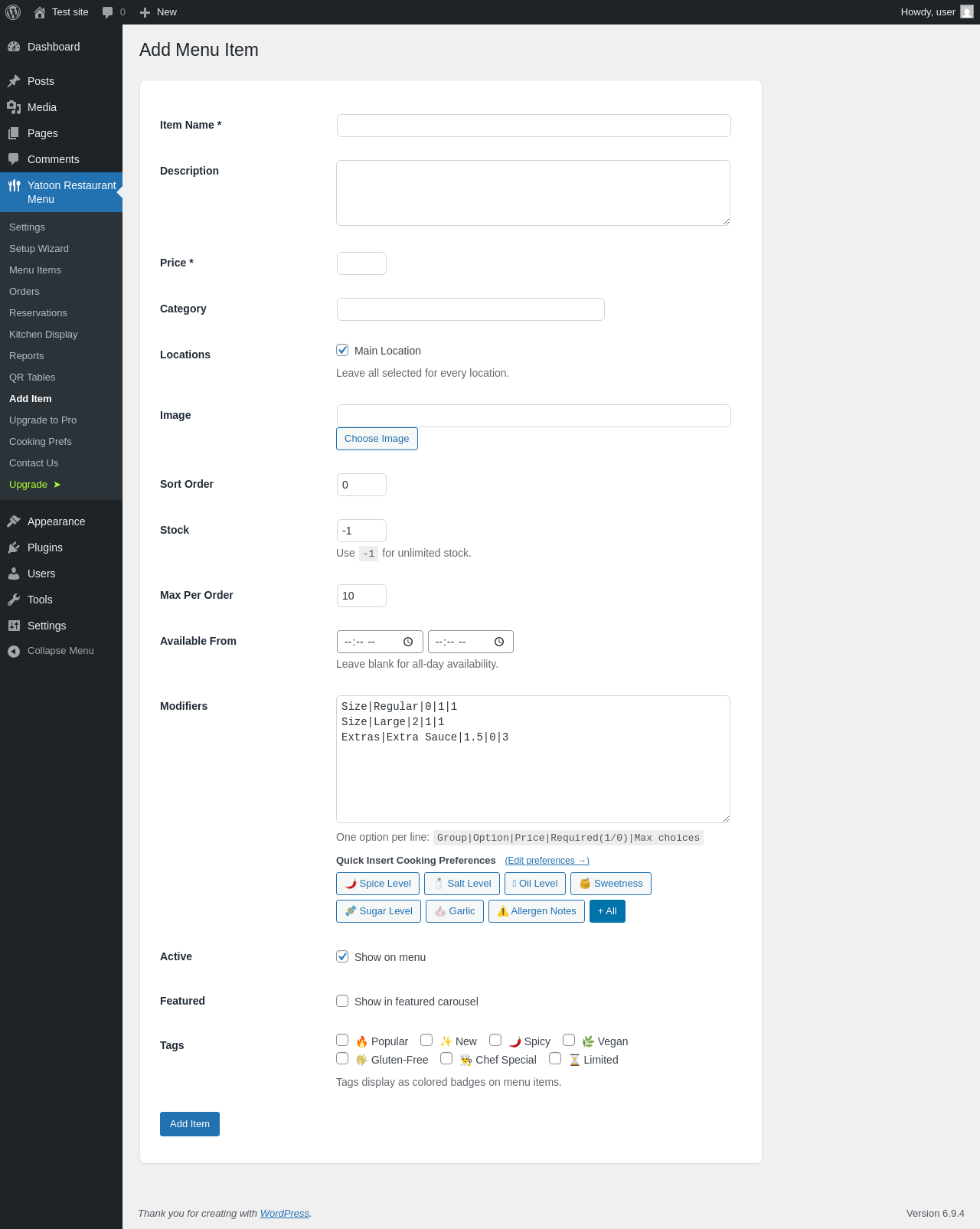
Task: Click the Plugins plug icon
Action: tap(14, 547)
